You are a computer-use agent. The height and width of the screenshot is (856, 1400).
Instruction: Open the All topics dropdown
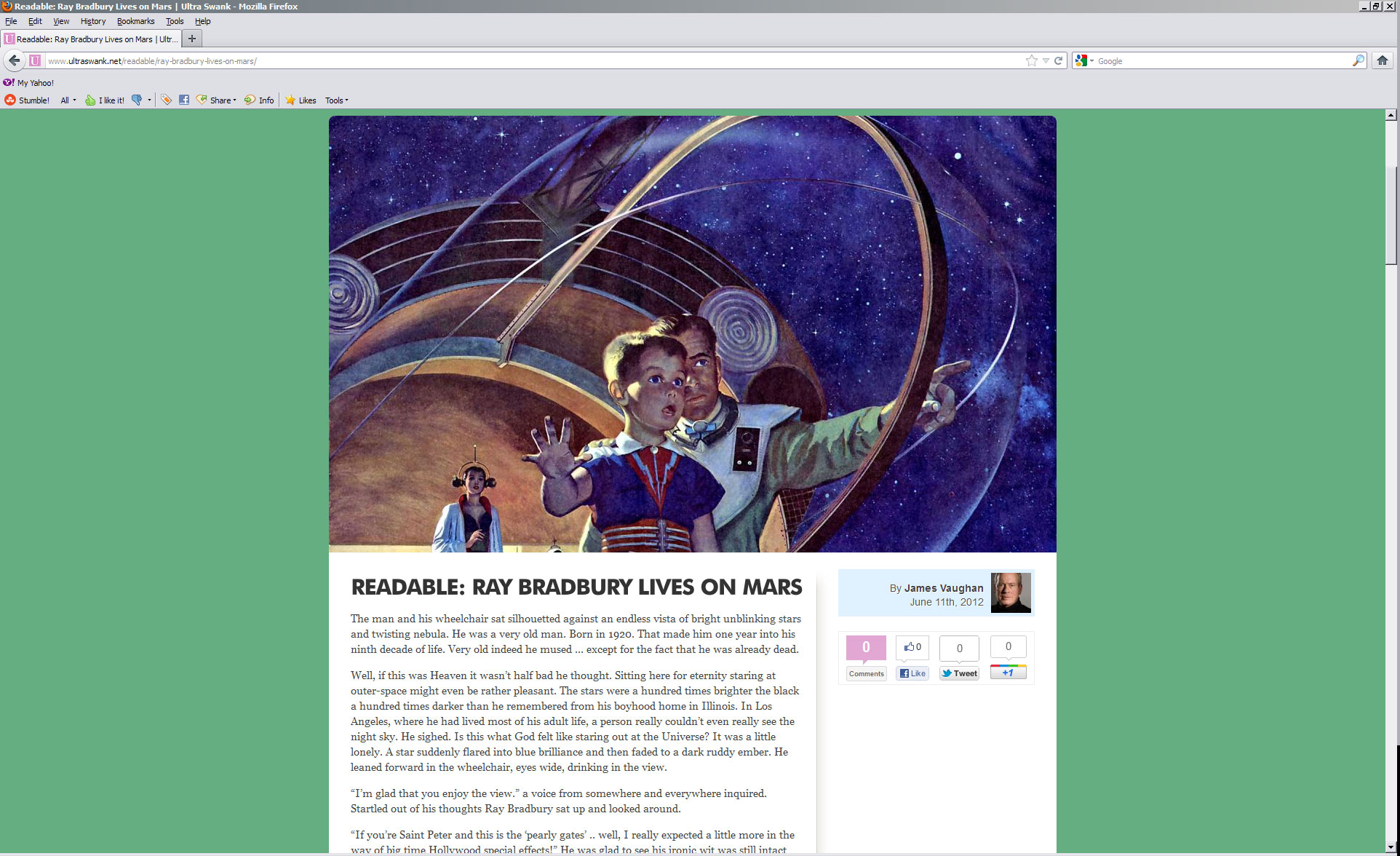(68, 100)
